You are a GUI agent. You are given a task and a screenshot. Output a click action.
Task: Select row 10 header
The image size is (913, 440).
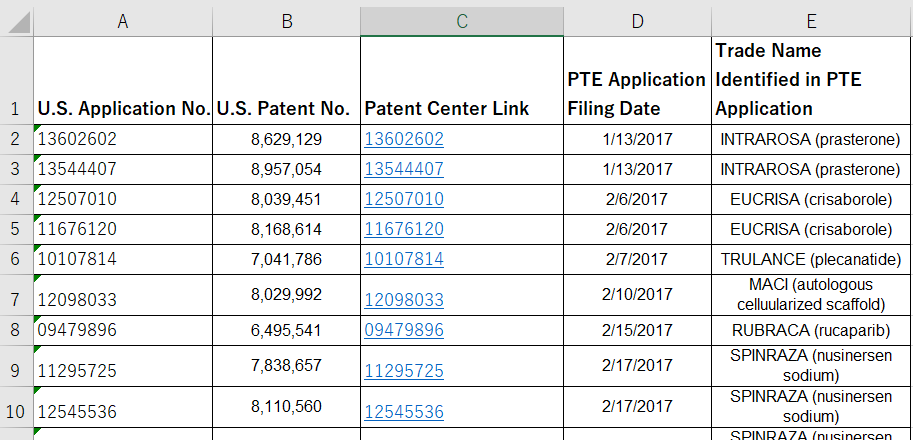(x=16, y=407)
